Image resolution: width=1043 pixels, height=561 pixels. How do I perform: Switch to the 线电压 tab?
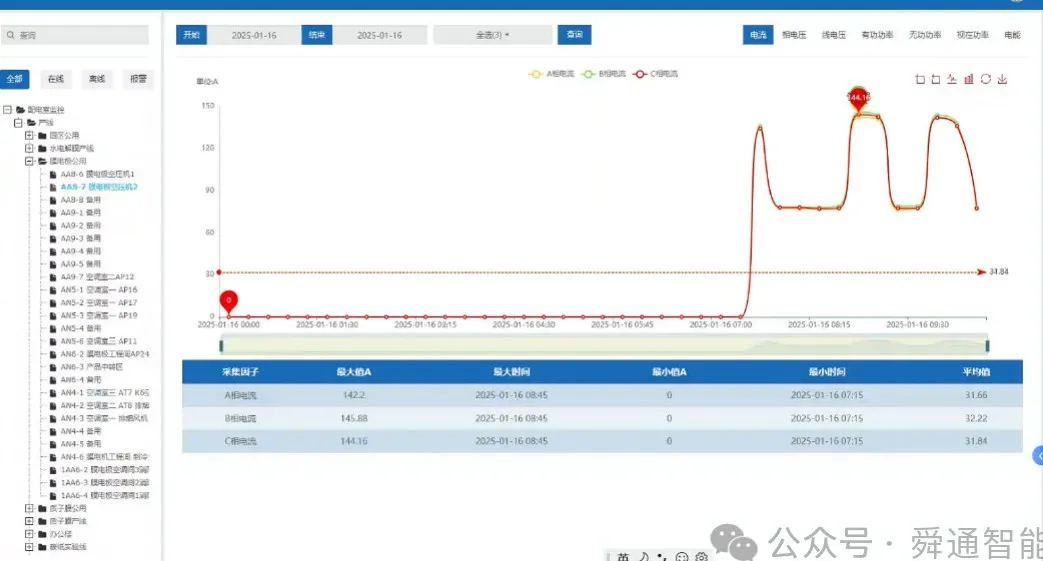[x=833, y=35]
